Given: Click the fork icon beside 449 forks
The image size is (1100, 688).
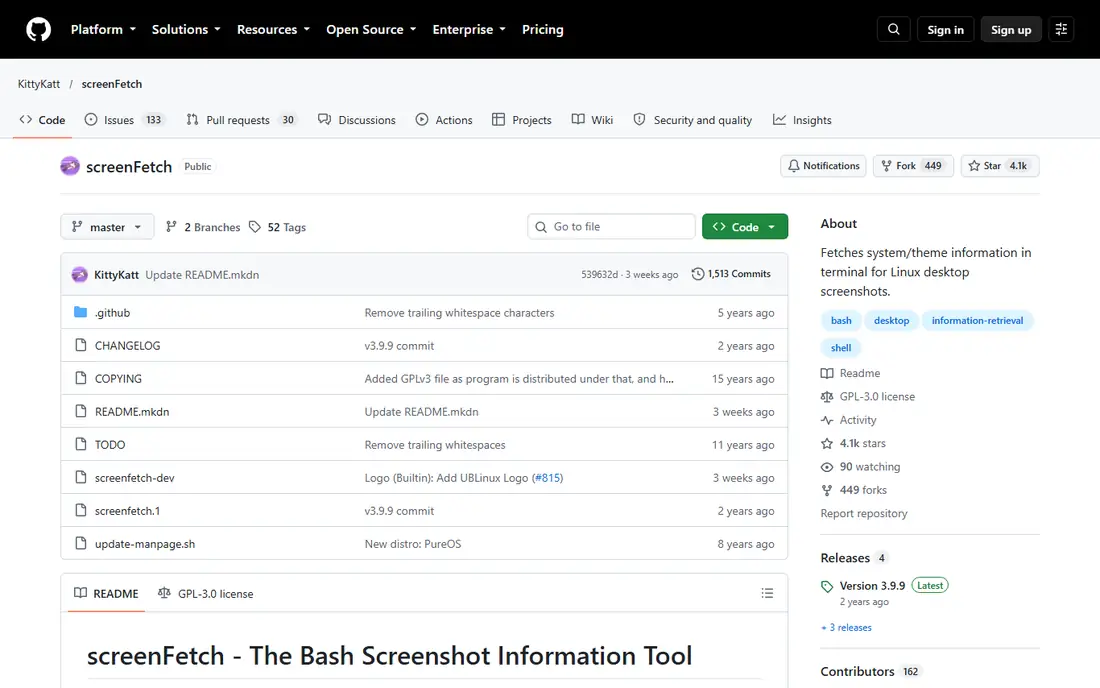Looking at the screenshot, I should pyautogui.click(x=827, y=490).
